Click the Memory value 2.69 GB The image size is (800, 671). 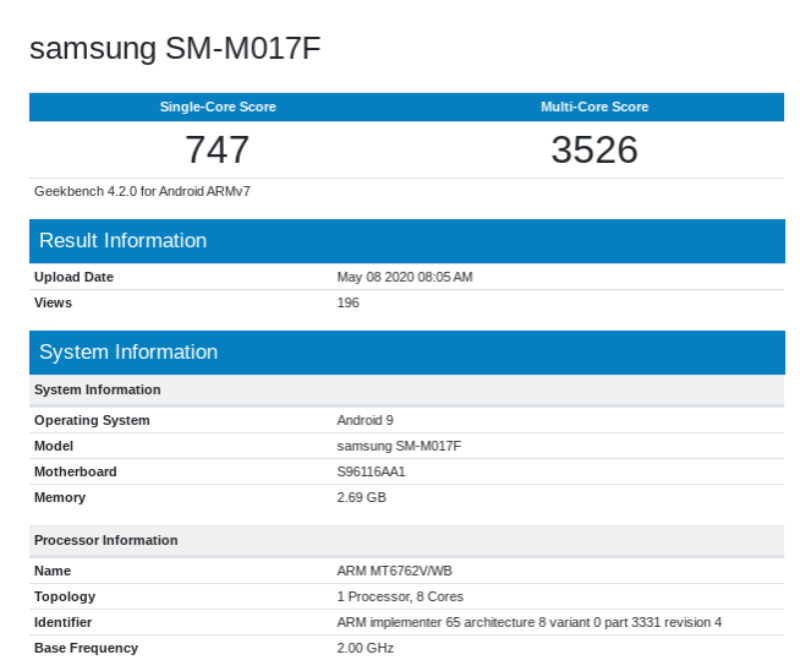click(361, 497)
